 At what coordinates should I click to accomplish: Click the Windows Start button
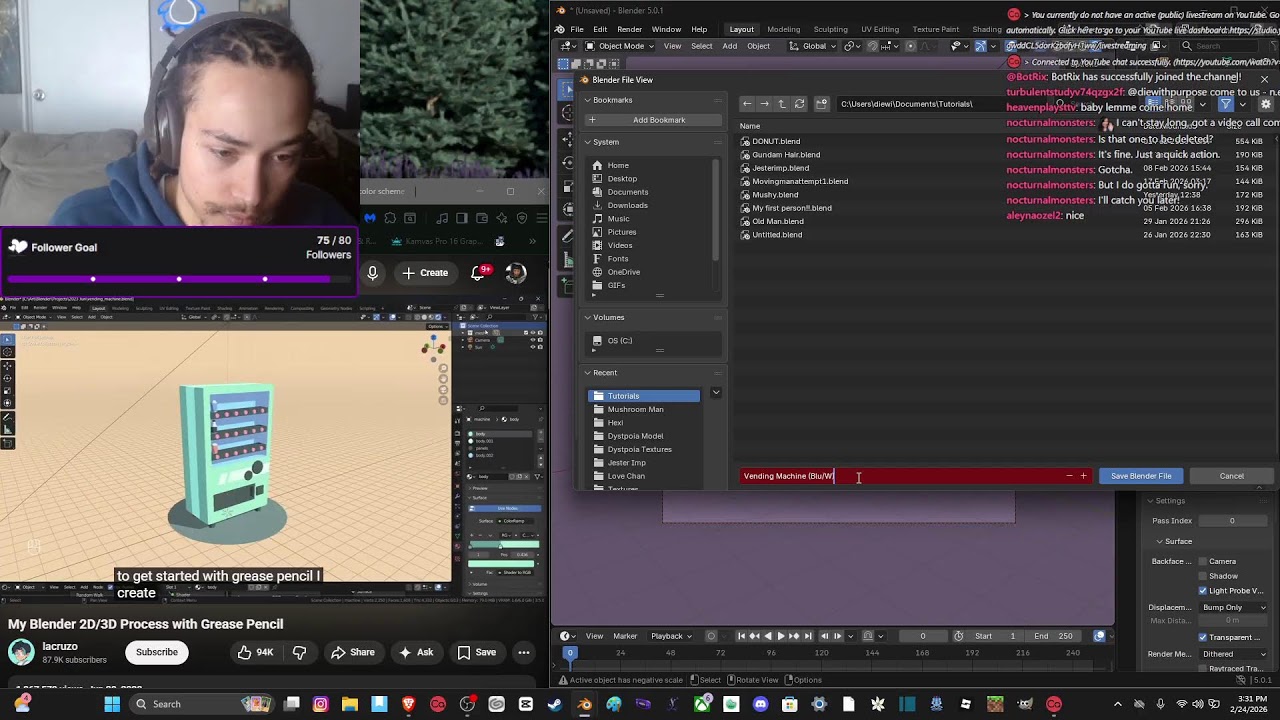click(112, 704)
